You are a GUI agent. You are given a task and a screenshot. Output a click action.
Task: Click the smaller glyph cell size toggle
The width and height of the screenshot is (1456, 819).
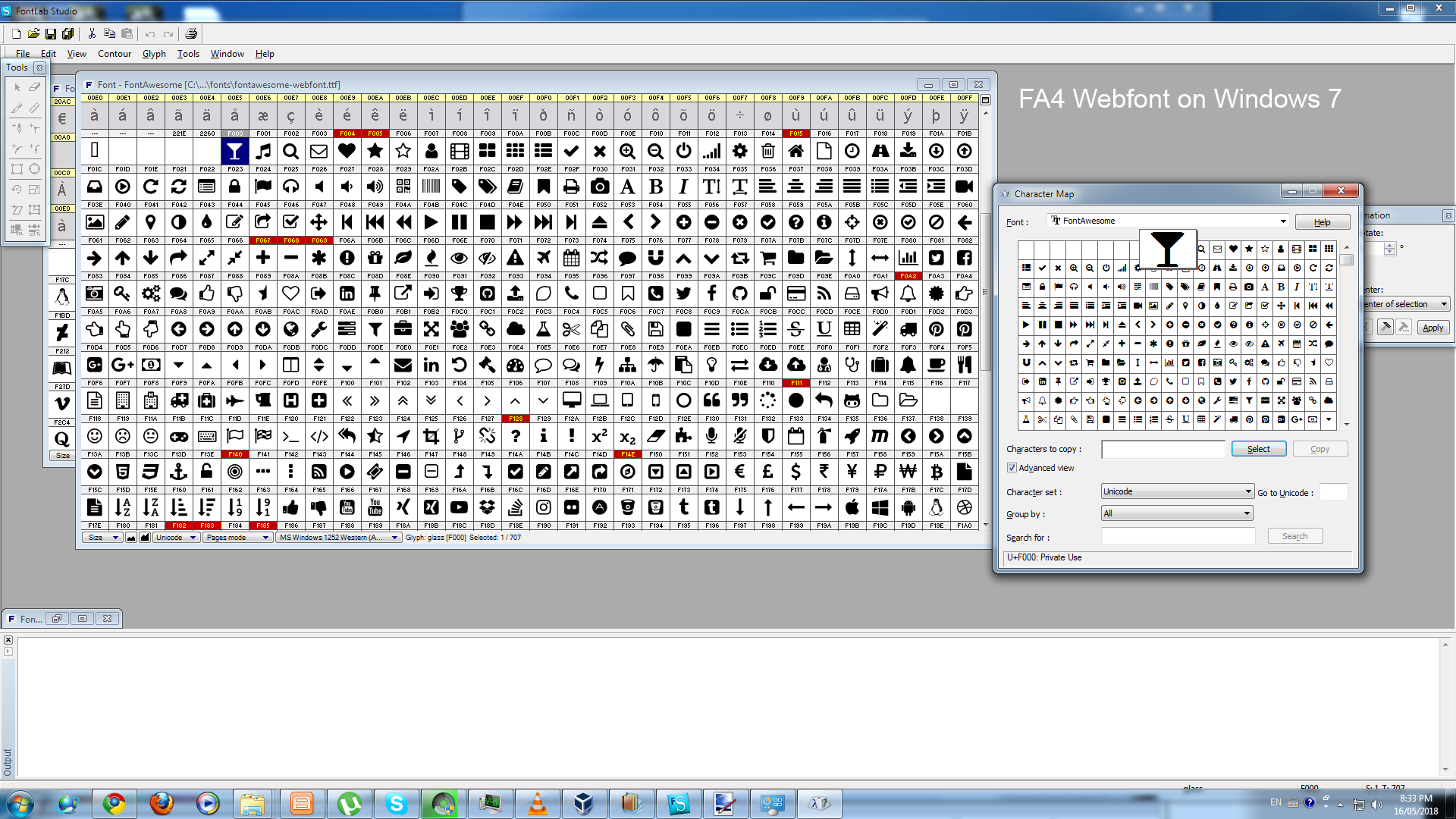point(131,538)
